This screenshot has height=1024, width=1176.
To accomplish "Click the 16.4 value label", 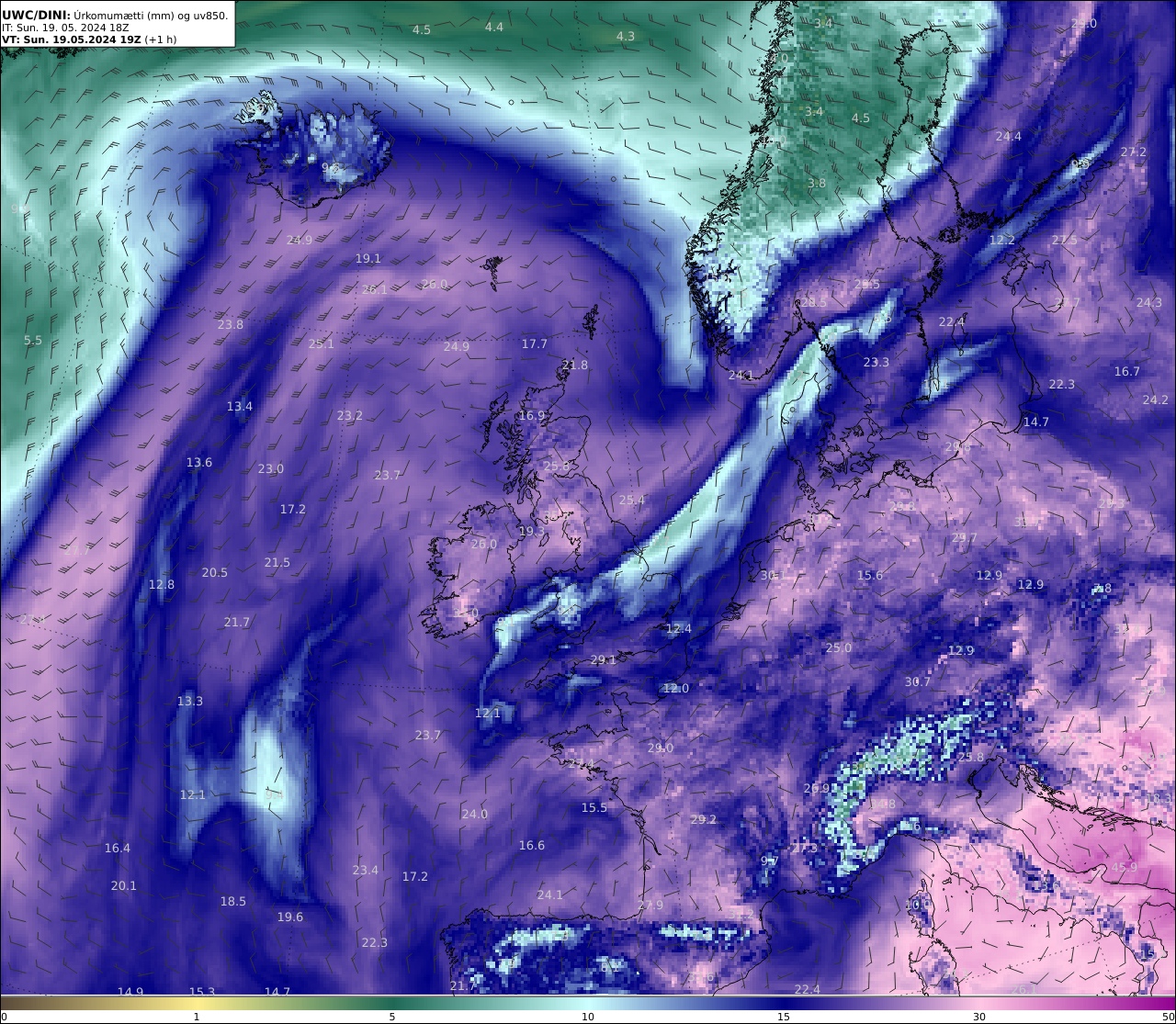I will 118,849.
